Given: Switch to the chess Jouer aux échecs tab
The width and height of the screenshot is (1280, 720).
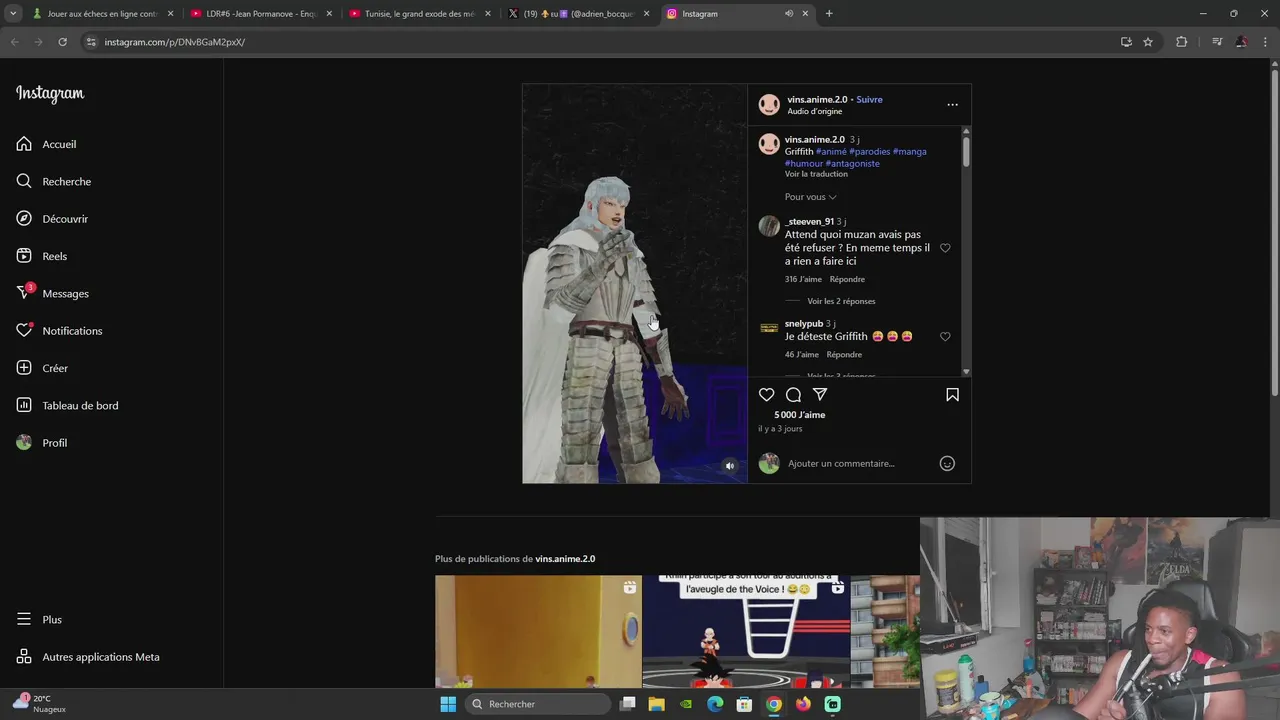Looking at the screenshot, I should tap(103, 14).
